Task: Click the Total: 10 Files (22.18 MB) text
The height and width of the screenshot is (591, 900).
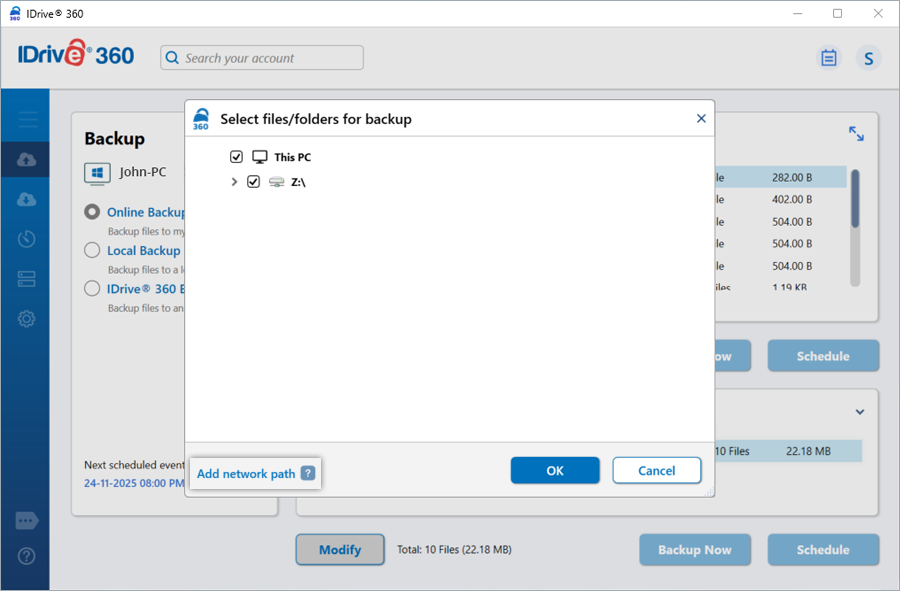Action: click(454, 550)
